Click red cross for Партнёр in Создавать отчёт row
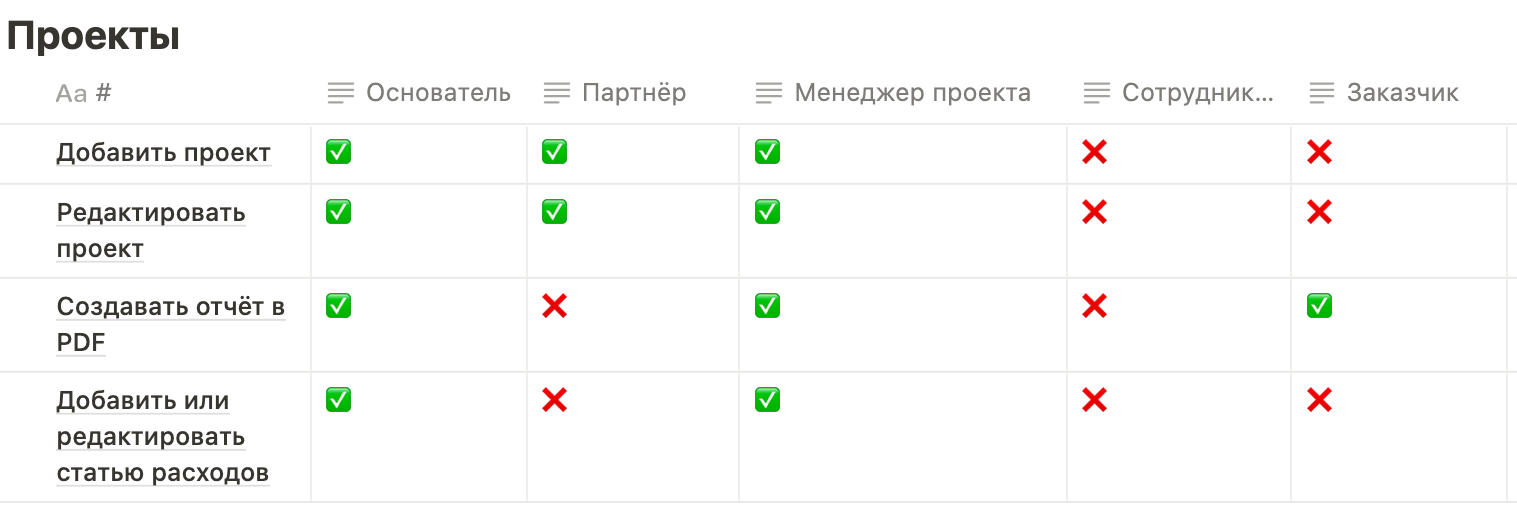The width and height of the screenshot is (1517, 513). [554, 306]
